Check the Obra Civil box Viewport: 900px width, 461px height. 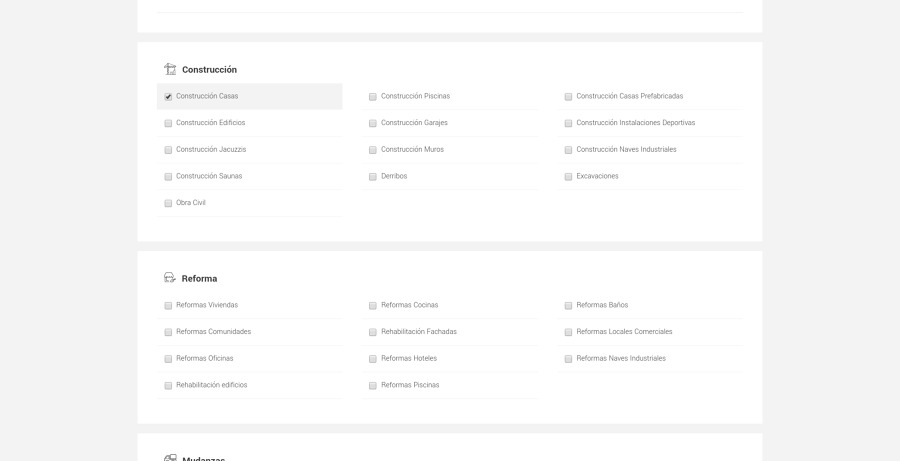click(168, 203)
